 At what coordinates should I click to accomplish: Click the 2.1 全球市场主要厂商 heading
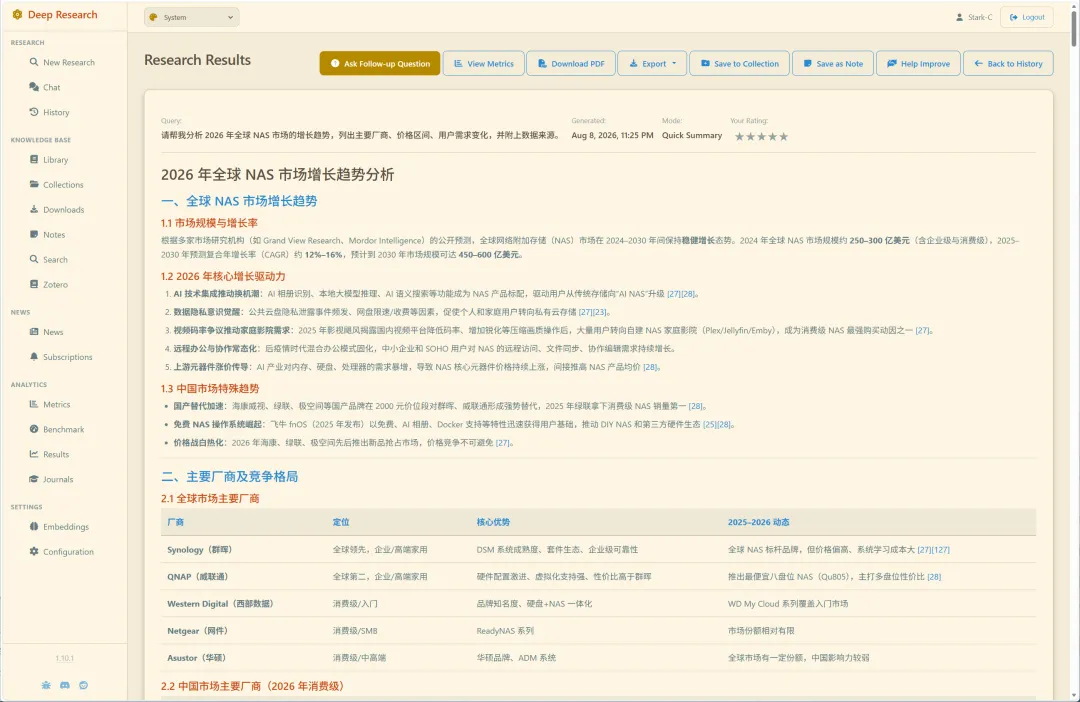(210, 499)
